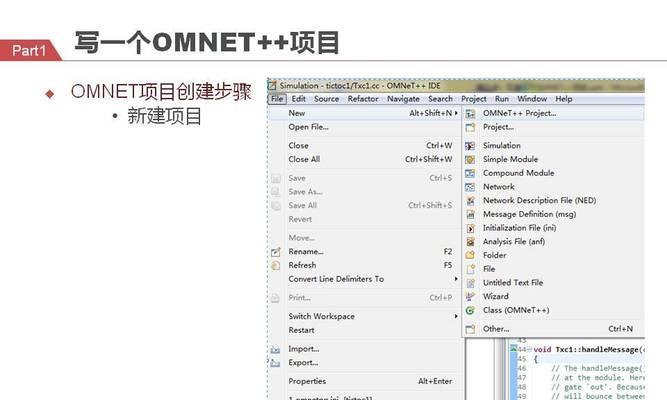Click the void Txc1::handleMessage code line
Image resolution: width=667 pixels, height=400 pixels.
click(589, 350)
